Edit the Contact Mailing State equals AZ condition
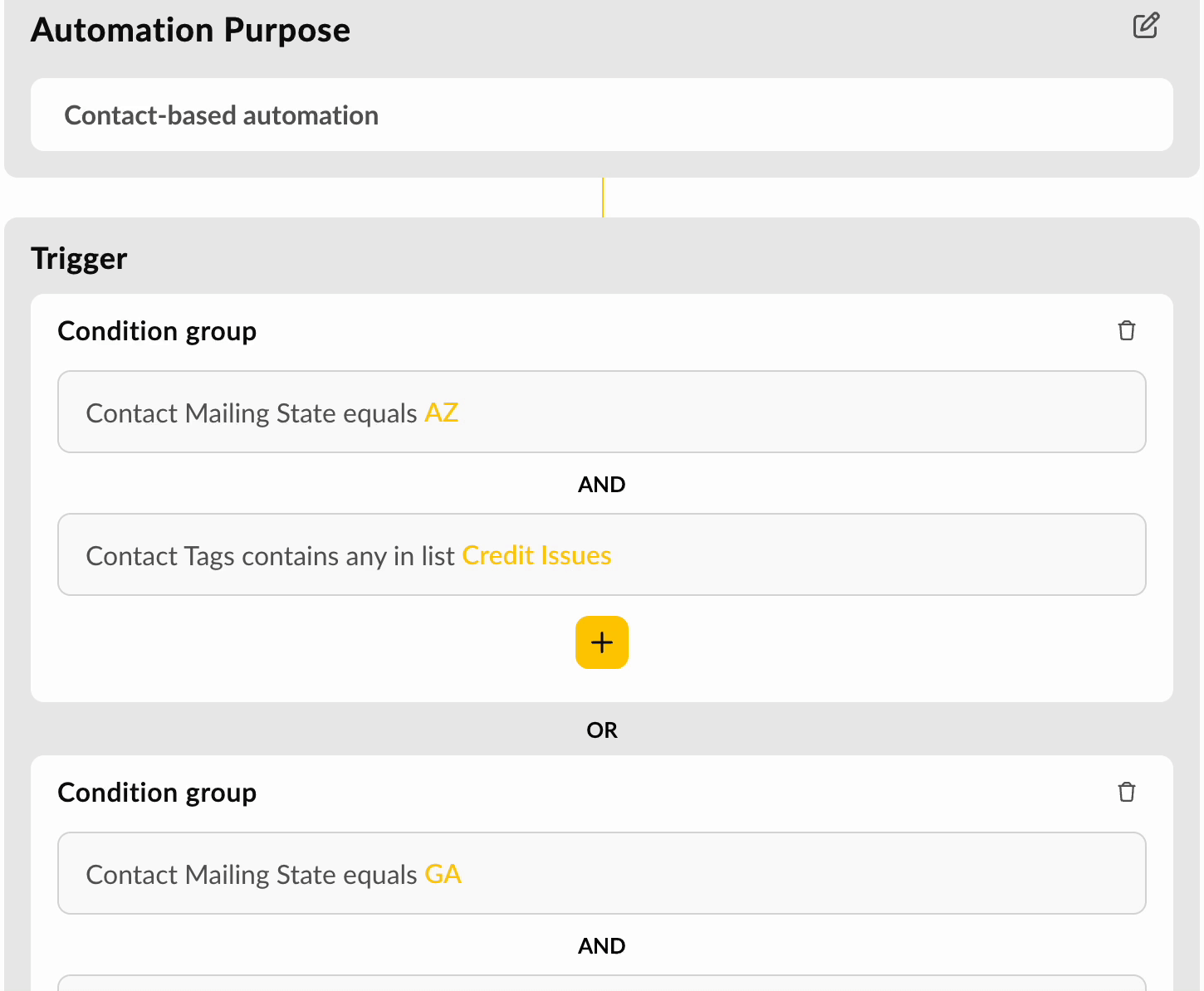The height and width of the screenshot is (991, 1204). (x=602, y=412)
